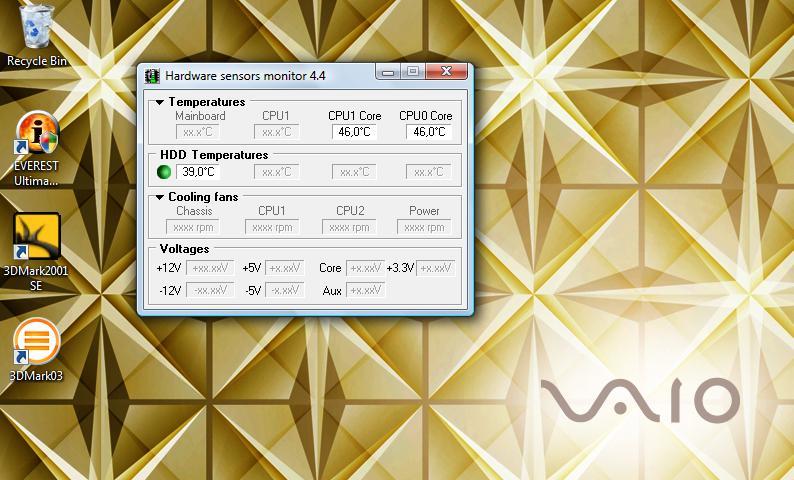This screenshot has height=480, width=794.
Task: Collapse the Temperatures section triangle
Action: pos(160,102)
